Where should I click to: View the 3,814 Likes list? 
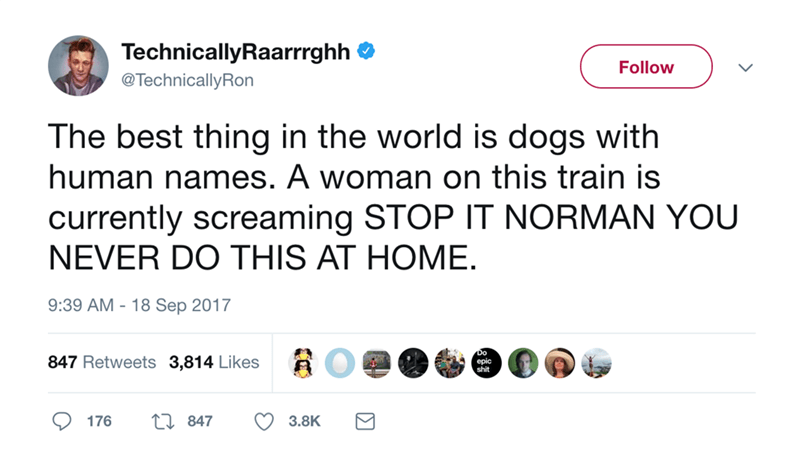pyautogui.click(x=214, y=362)
